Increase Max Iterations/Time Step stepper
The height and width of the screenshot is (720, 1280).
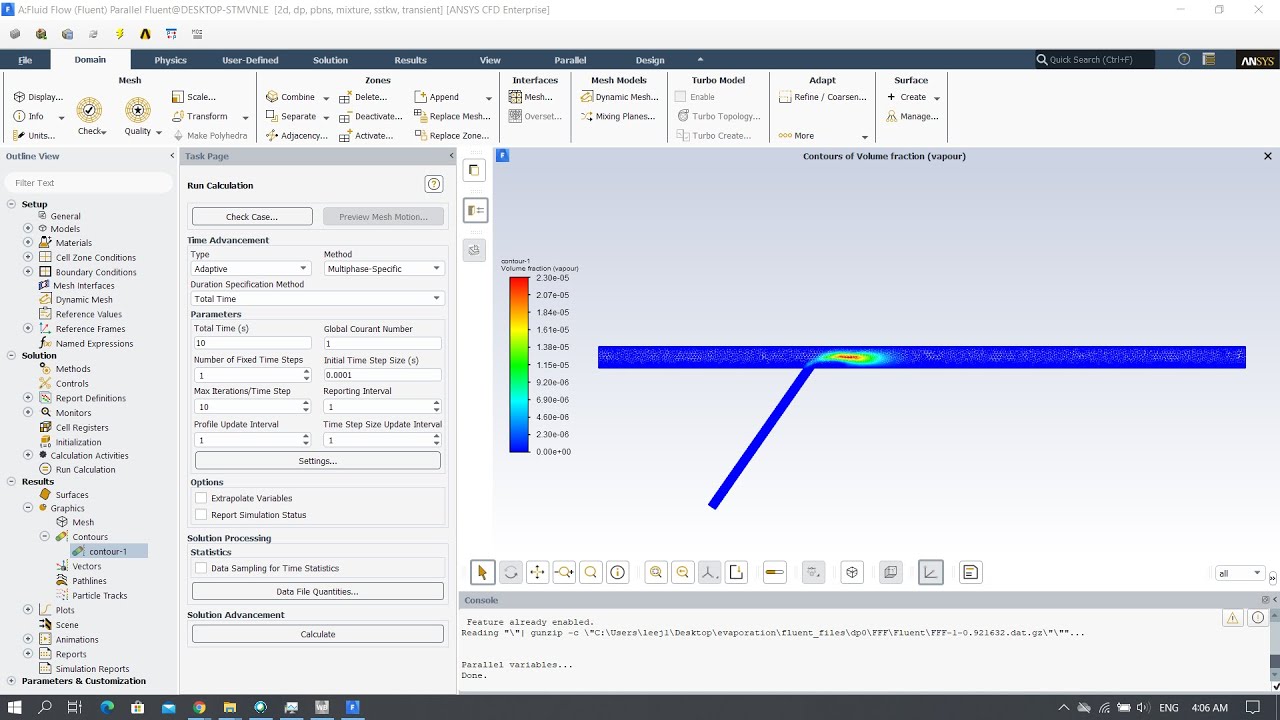pyautogui.click(x=306, y=404)
